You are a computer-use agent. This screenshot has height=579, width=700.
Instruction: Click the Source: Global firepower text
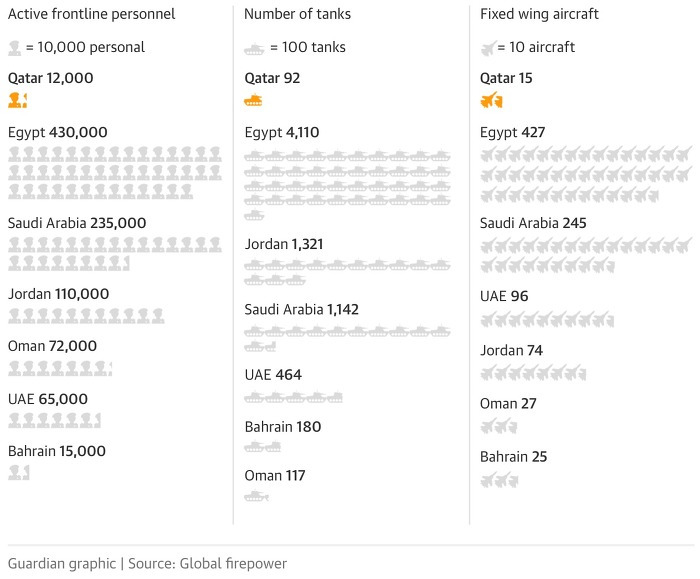pyautogui.click(x=208, y=563)
